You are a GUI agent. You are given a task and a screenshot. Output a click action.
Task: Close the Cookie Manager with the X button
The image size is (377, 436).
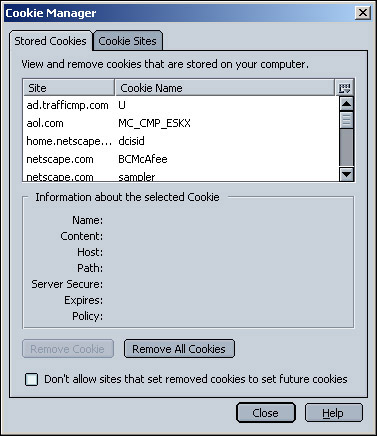[363, 13]
